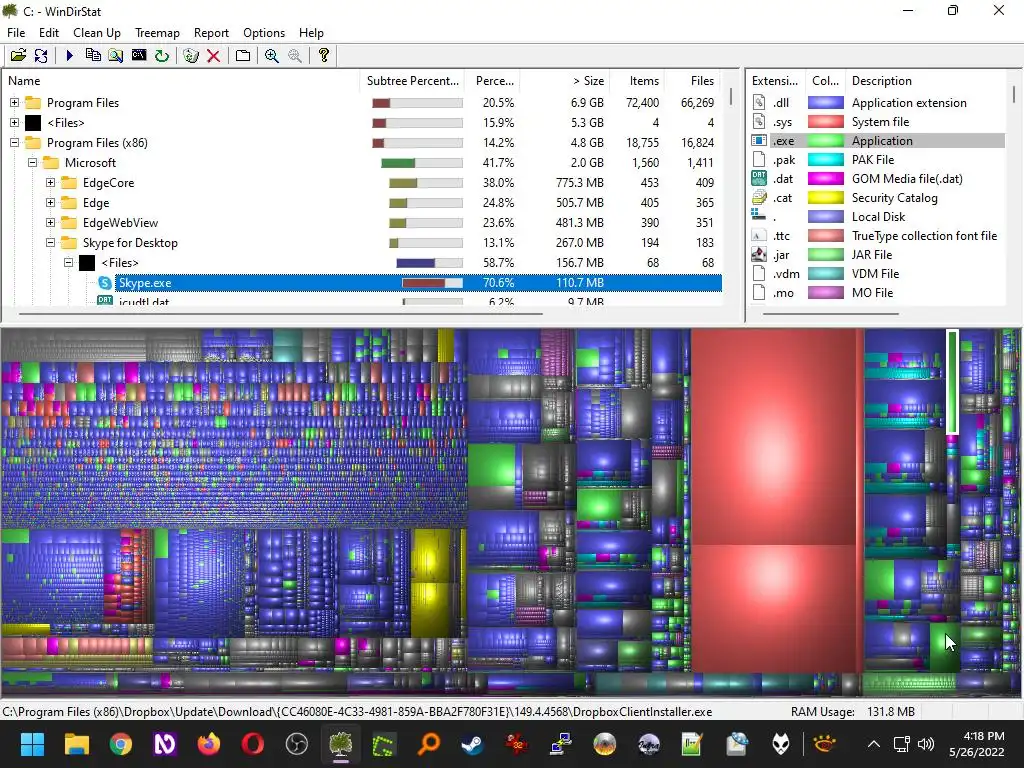Open the Help menu
1024x768 pixels.
pos(312,33)
